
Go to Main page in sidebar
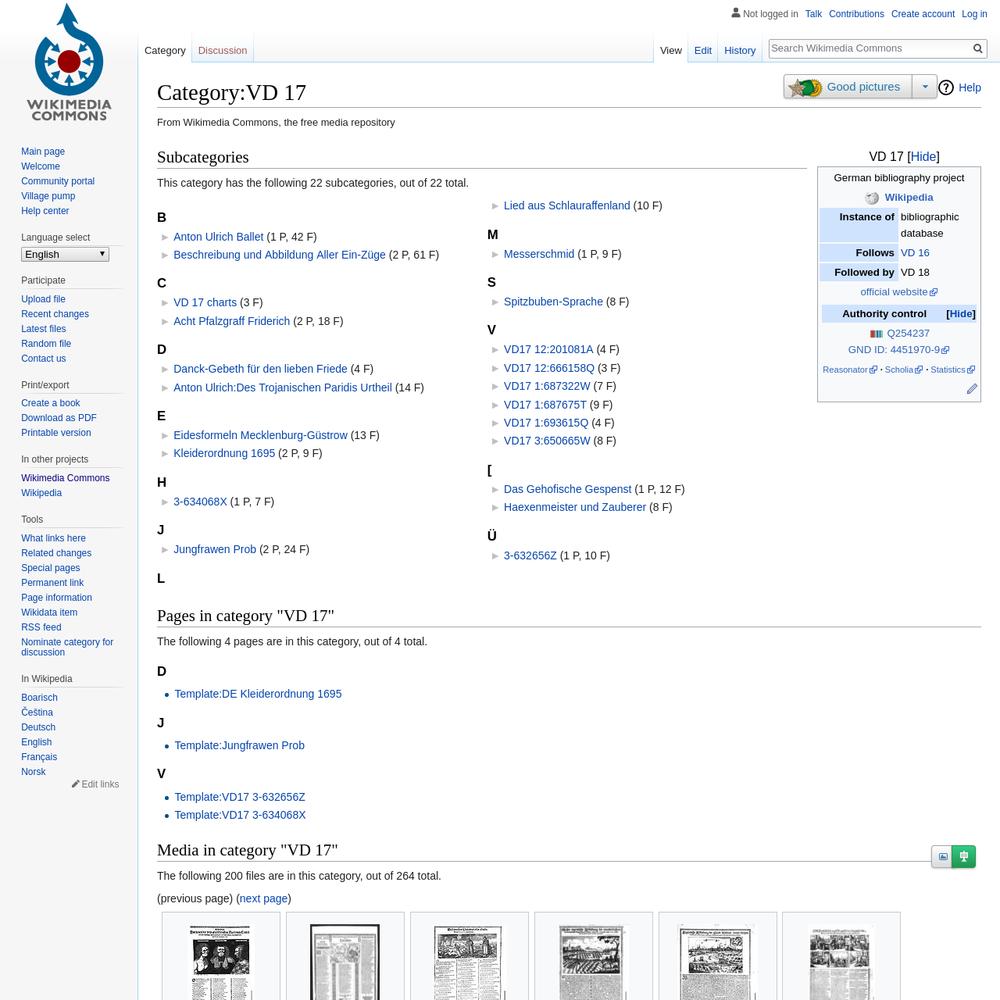point(43,152)
